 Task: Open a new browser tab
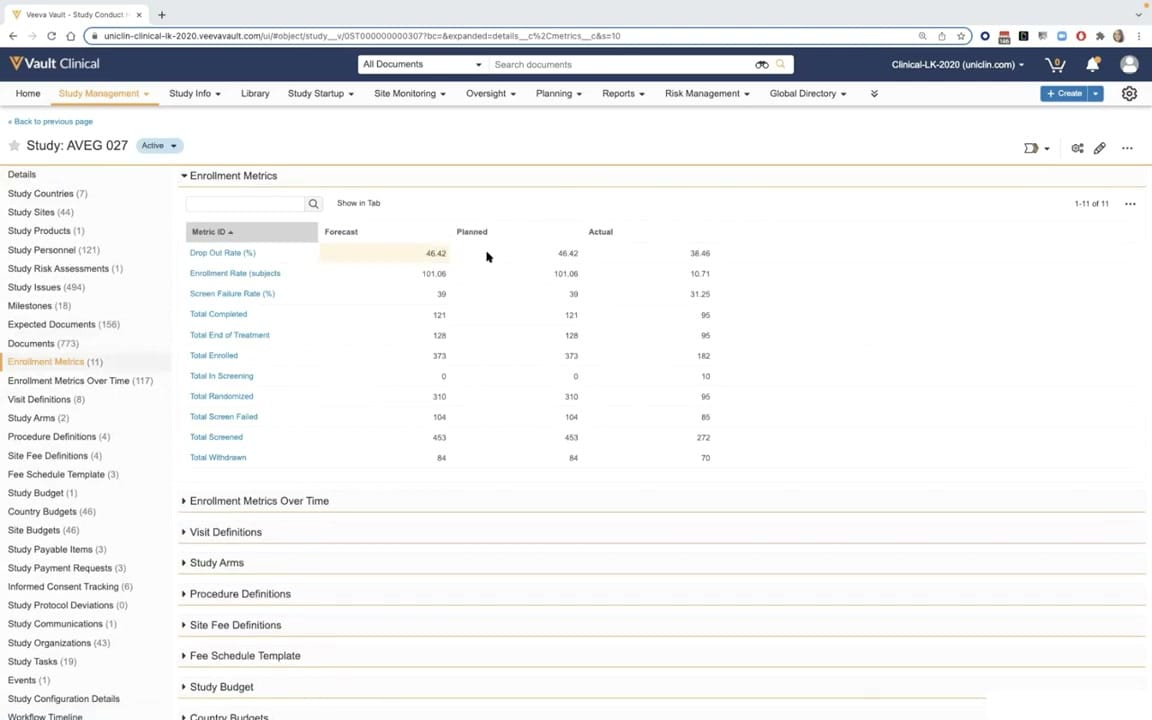tap(162, 14)
